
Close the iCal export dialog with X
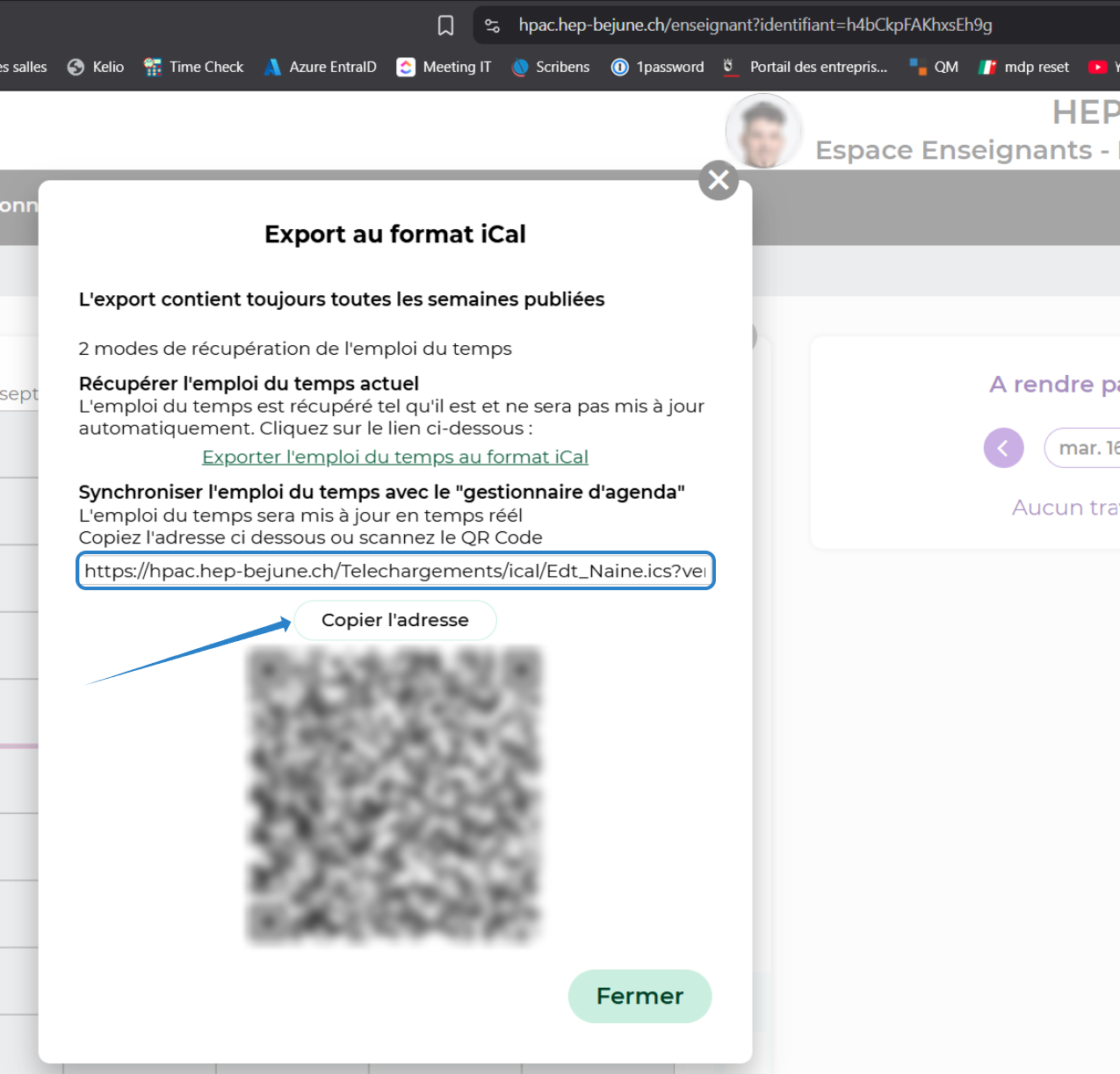coord(719,180)
